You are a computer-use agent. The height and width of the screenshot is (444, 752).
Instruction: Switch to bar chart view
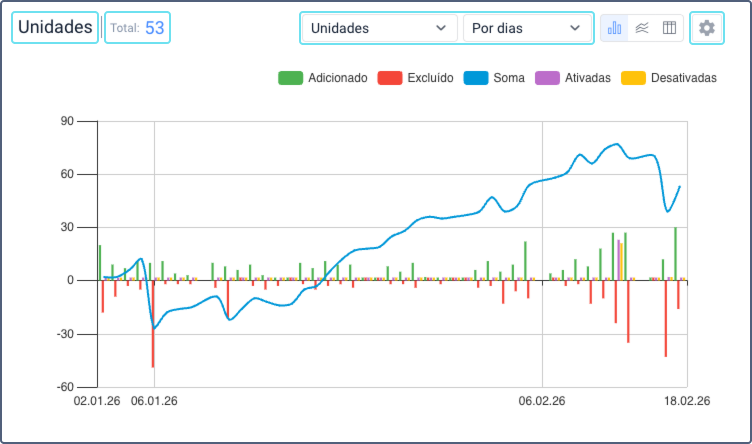615,28
